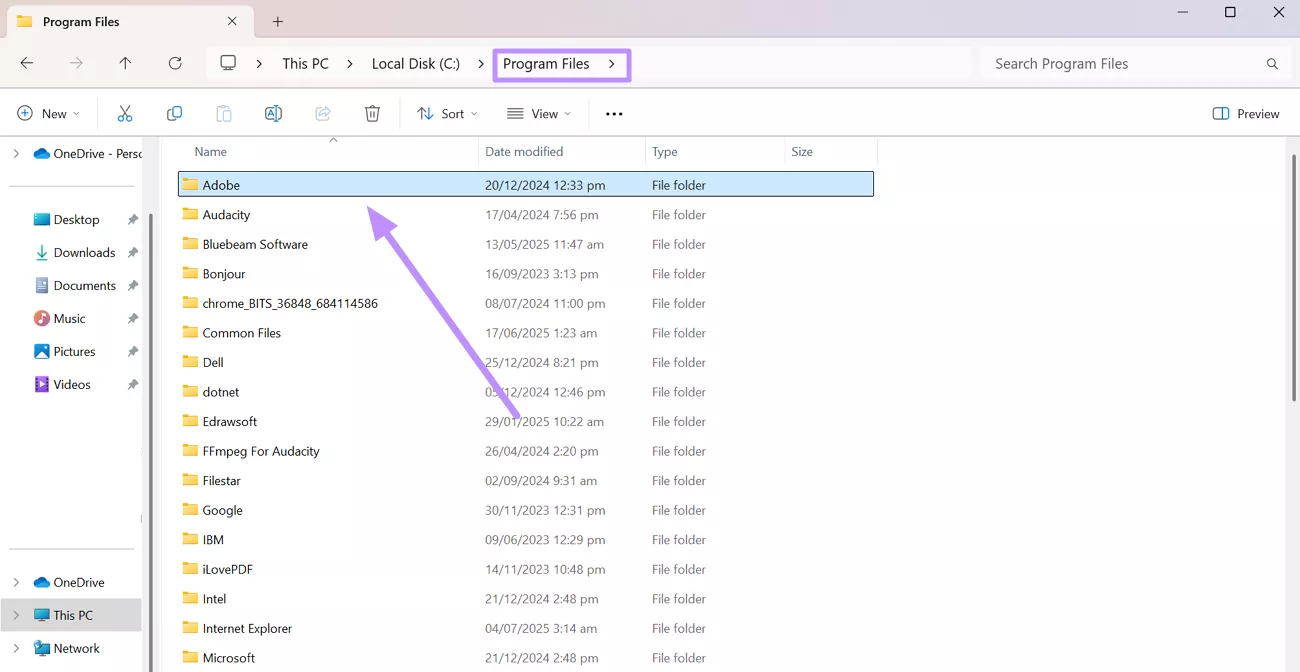Click the Up one level arrow
This screenshot has width=1300, height=672.
click(x=124, y=63)
